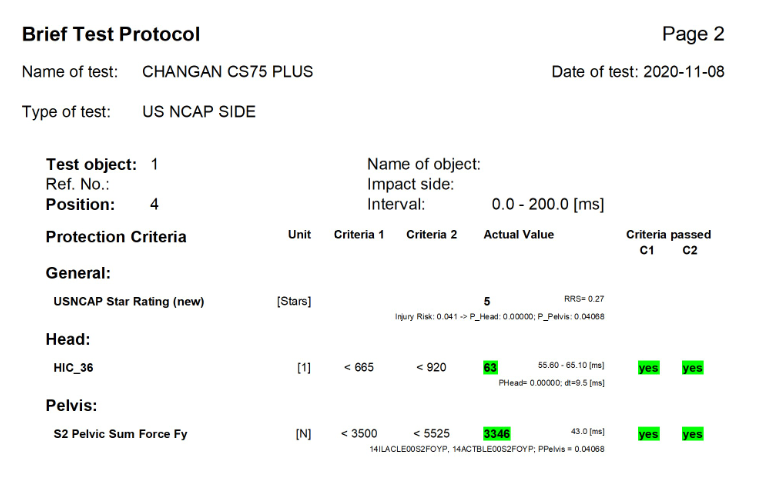767x500 pixels.
Task: Click the Protection Criteria table header
Action: (116, 237)
